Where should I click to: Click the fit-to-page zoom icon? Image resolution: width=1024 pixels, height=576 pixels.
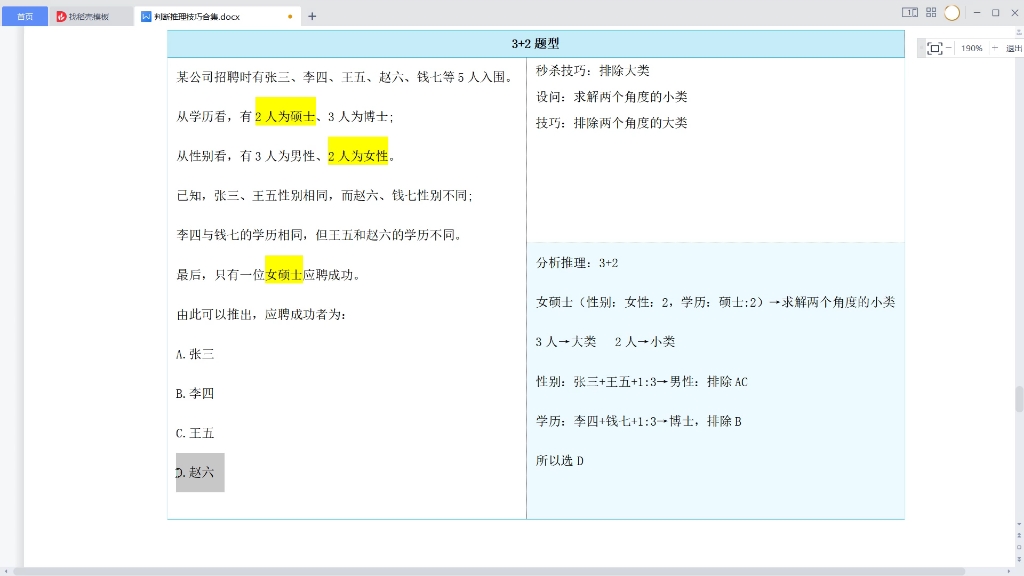pos(935,48)
